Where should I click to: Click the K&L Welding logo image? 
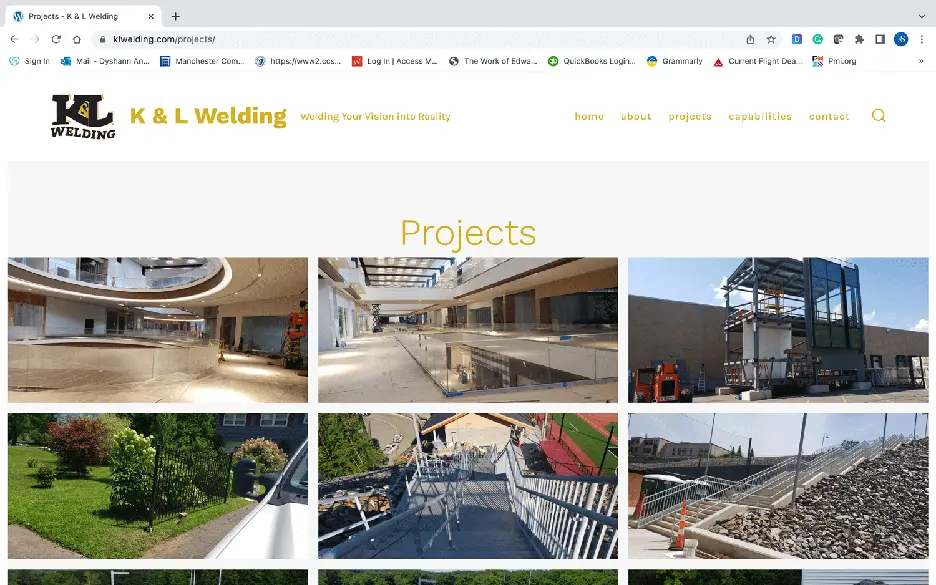click(x=83, y=116)
